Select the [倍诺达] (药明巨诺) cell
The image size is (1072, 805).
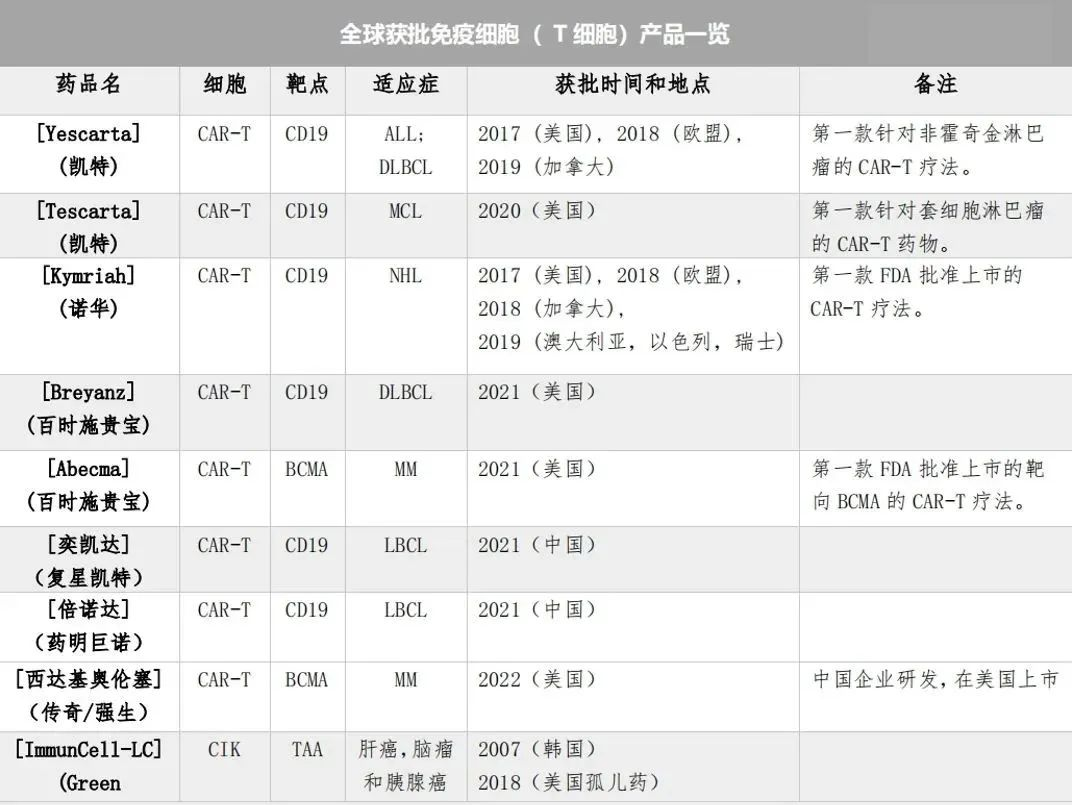click(x=89, y=625)
